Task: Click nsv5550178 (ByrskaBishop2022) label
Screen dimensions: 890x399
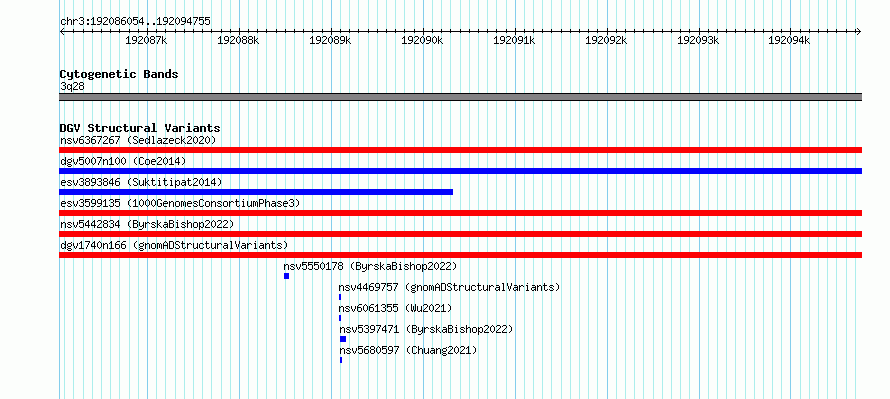Action: tap(370, 266)
